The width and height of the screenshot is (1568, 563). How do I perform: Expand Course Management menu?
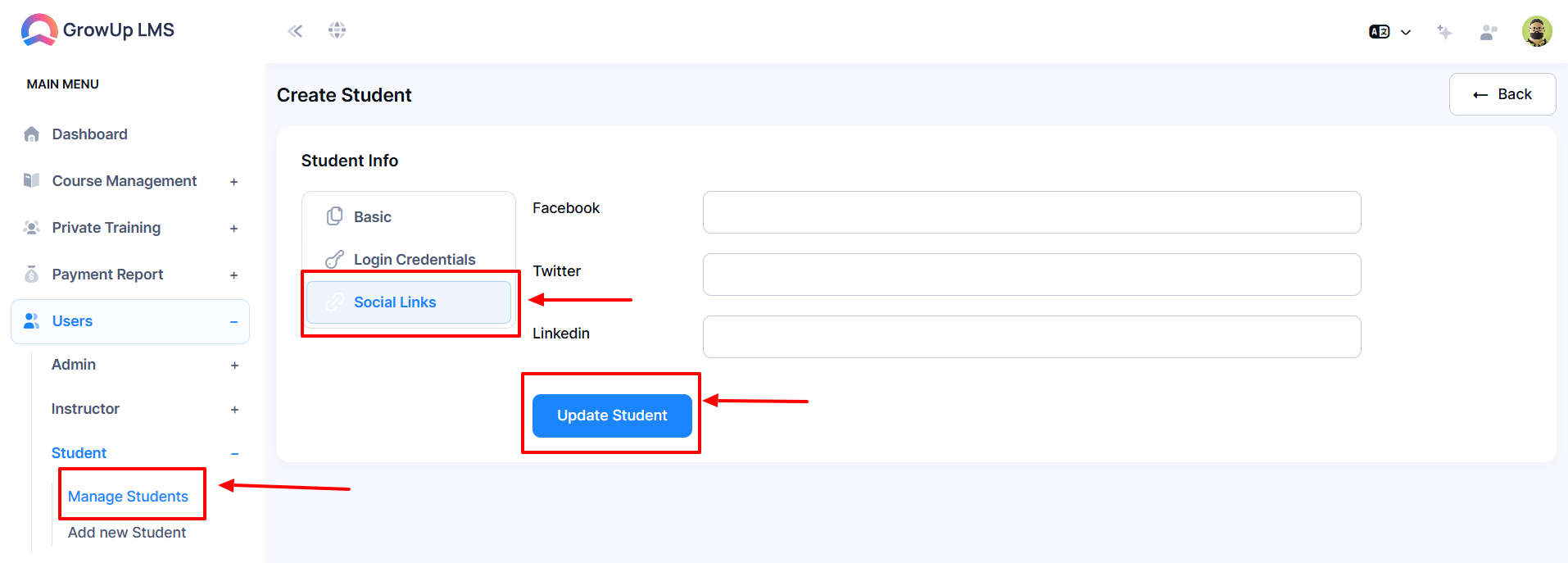130,181
